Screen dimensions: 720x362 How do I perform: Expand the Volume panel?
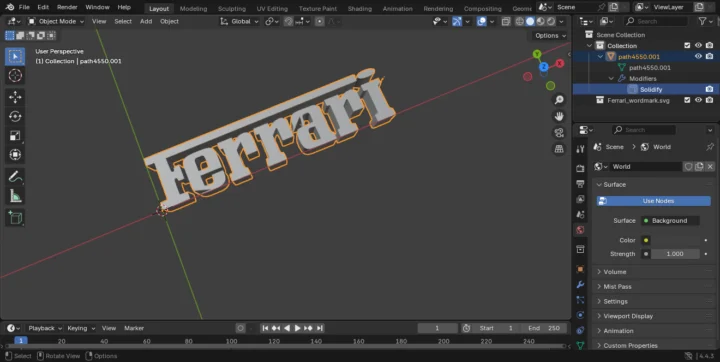653,272
